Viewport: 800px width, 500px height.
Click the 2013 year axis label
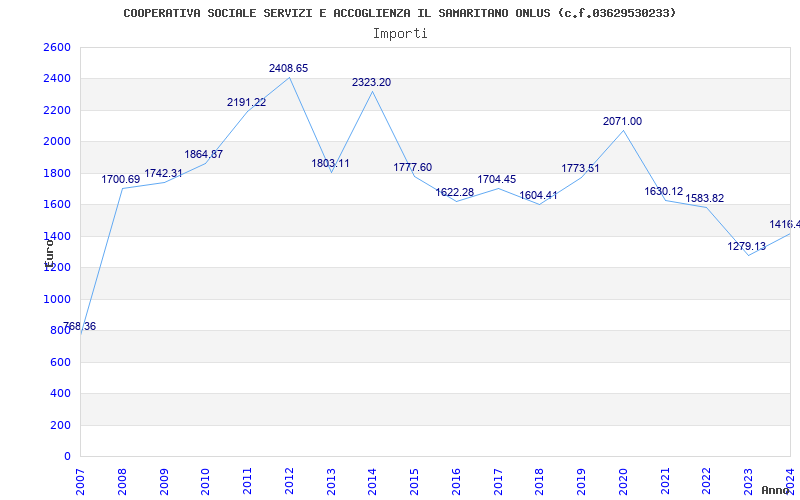[x=331, y=481]
